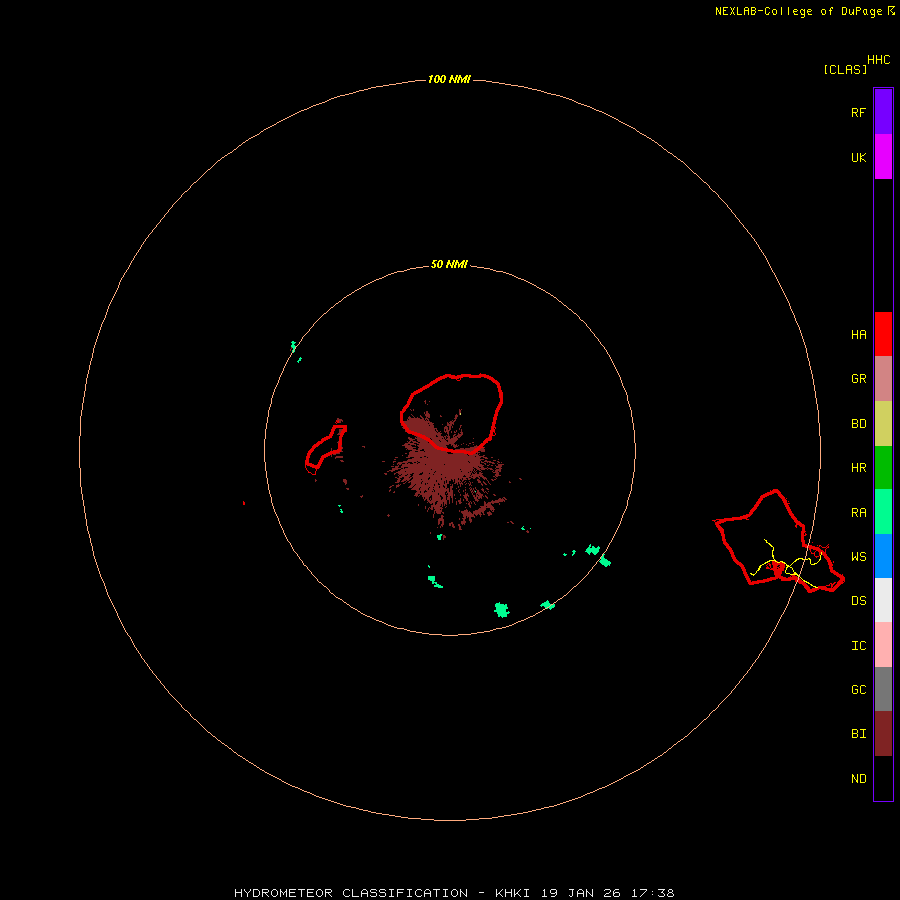Click the "UK" legend label

859,157
